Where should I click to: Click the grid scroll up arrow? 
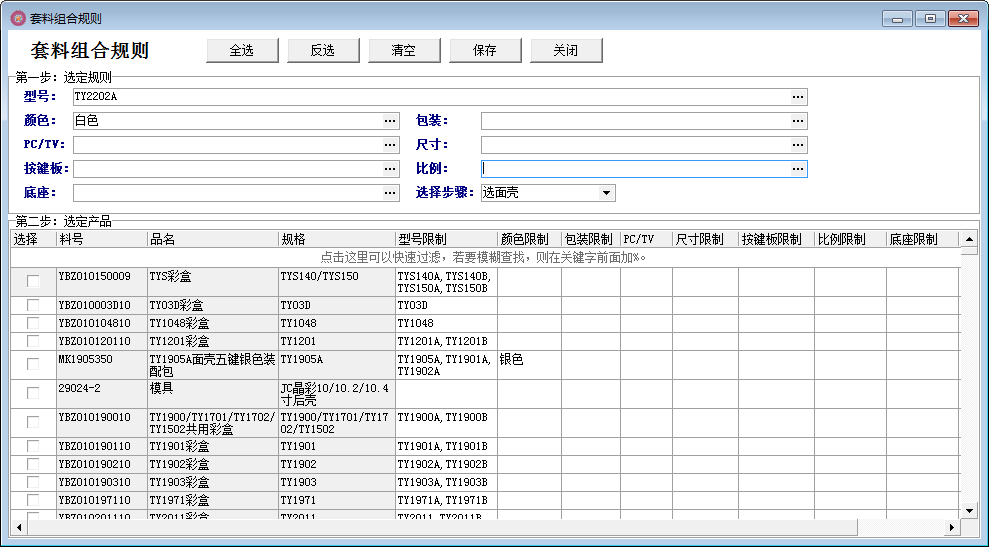[969, 239]
